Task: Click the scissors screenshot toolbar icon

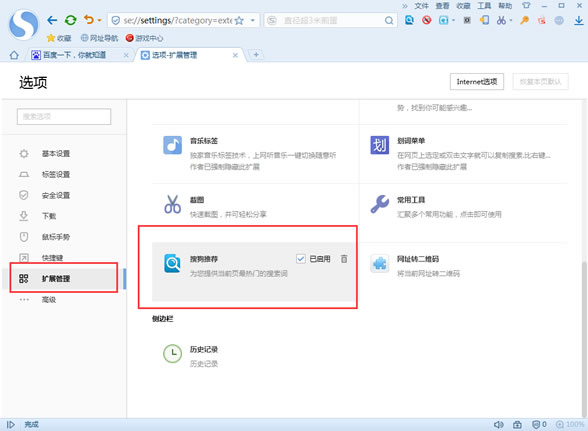Action: click(x=501, y=20)
